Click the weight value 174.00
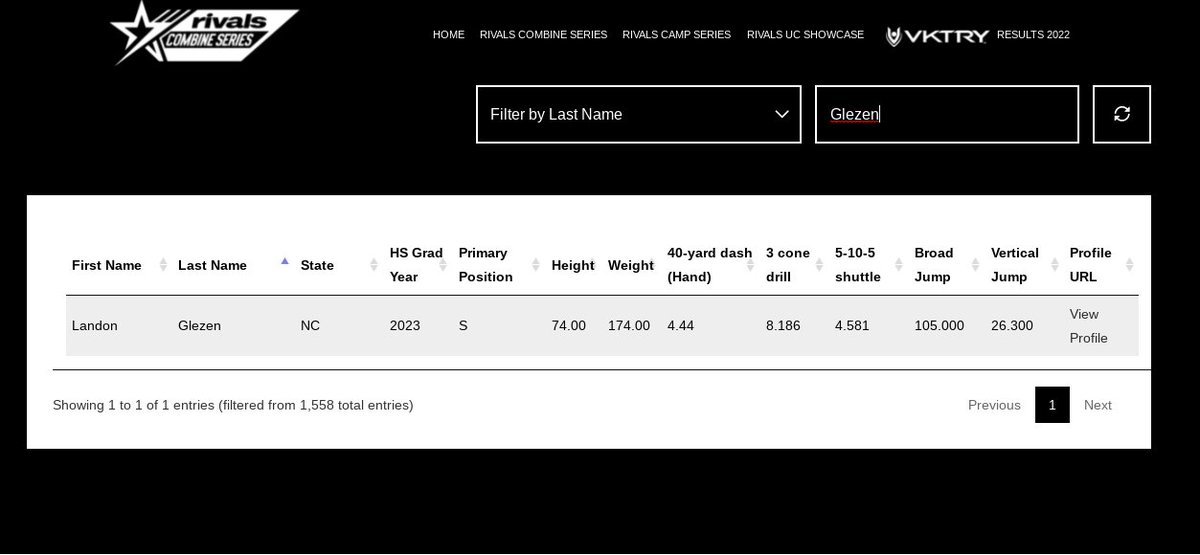Viewport: 1200px width, 555px height. (x=629, y=326)
